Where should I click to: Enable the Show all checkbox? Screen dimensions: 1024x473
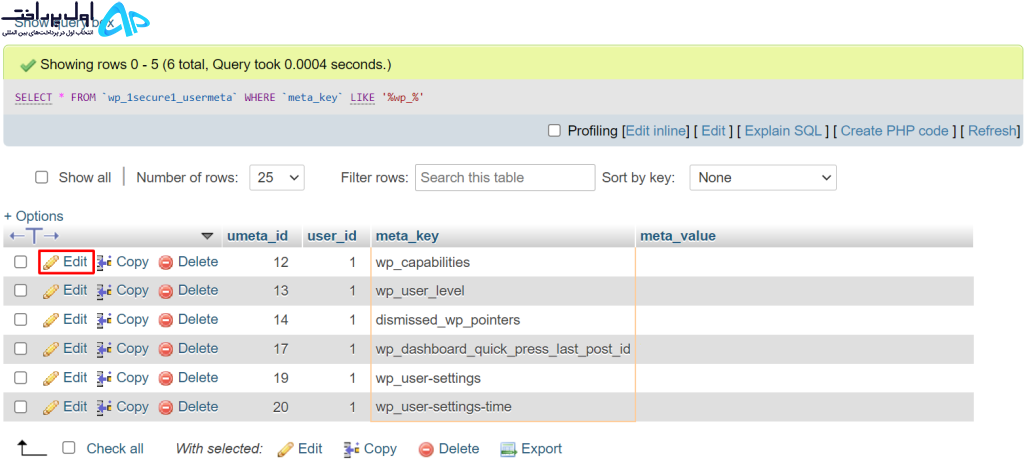tap(42, 178)
